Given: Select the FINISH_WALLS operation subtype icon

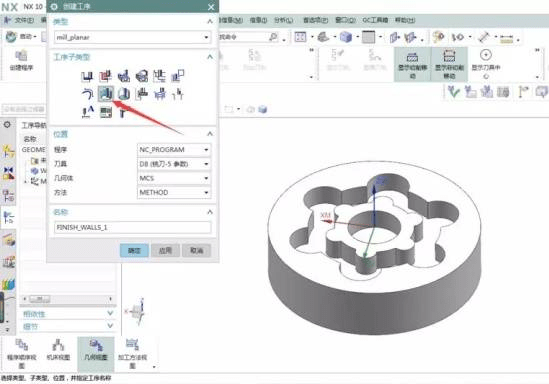Looking at the screenshot, I should click(105, 93).
